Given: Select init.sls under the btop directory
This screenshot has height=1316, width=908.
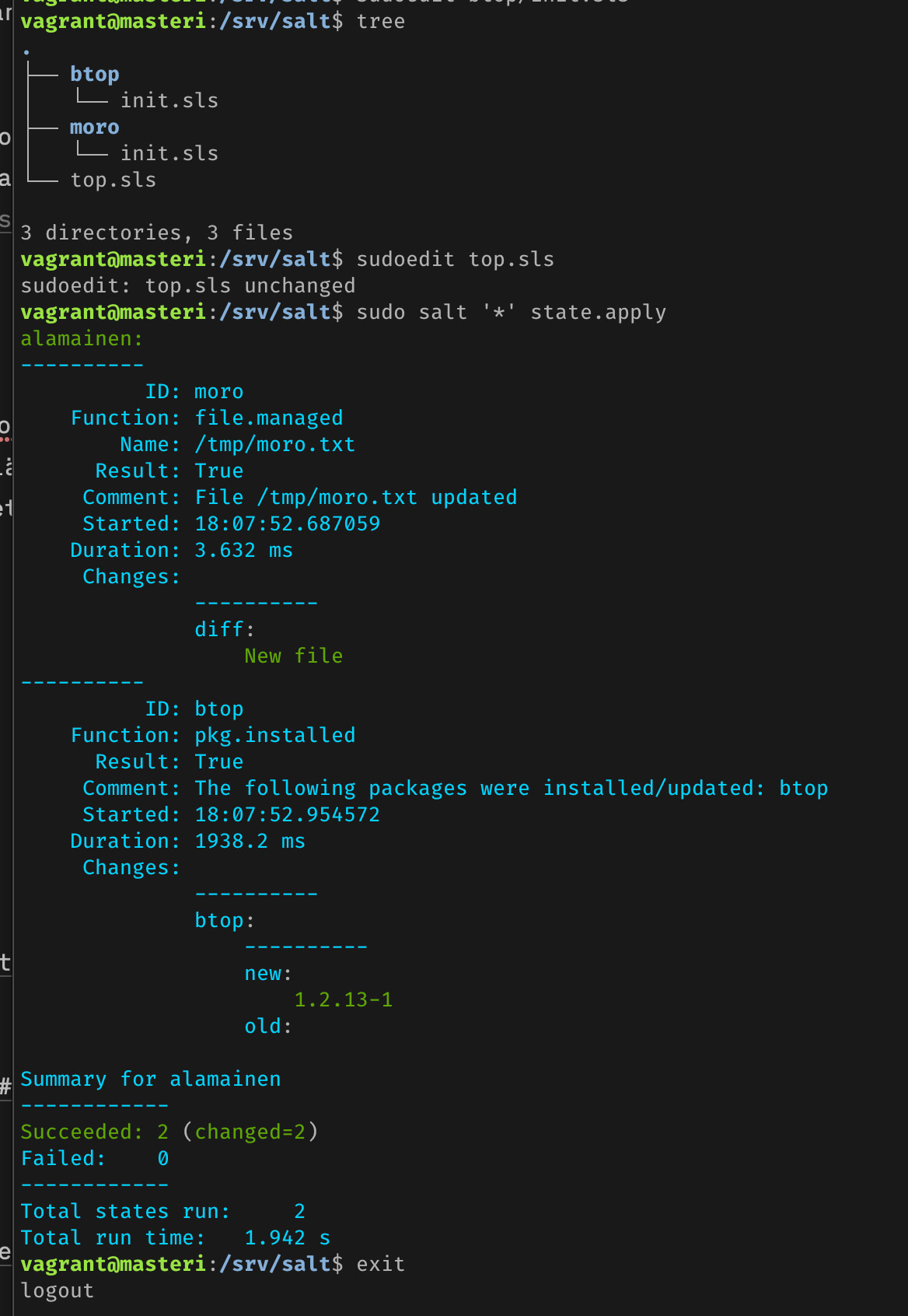Looking at the screenshot, I should point(169,101).
